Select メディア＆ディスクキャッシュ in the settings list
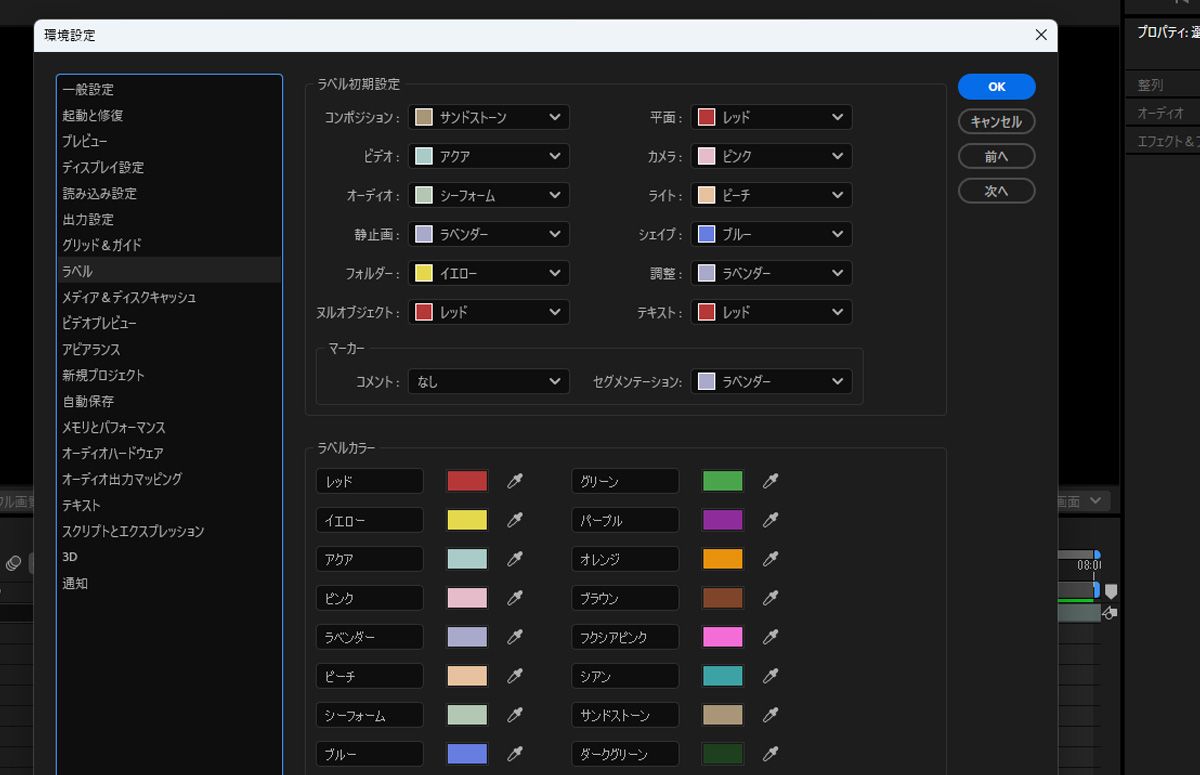Viewport: 1200px width, 775px height. pyautogui.click(x=169, y=297)
